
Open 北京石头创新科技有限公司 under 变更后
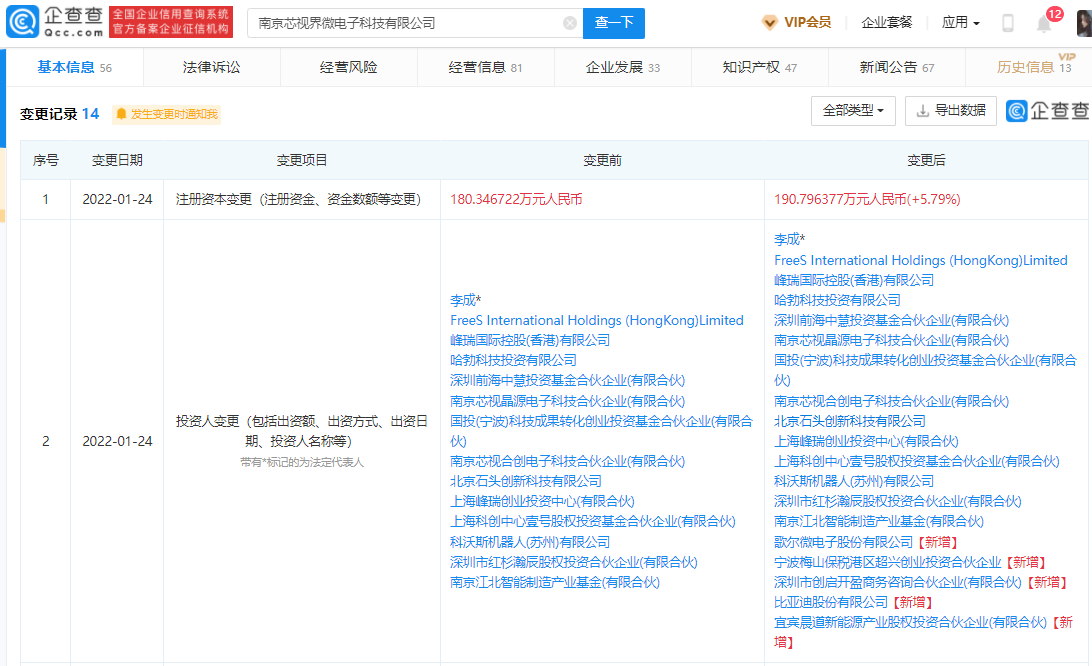(850, 421)
